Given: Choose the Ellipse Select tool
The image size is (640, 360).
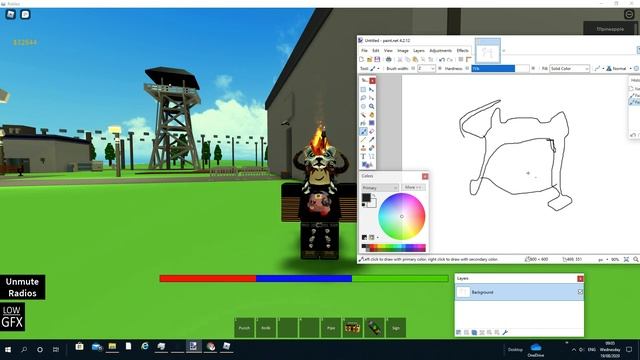Looking at the screenshot, I should (x=363, y=106).
